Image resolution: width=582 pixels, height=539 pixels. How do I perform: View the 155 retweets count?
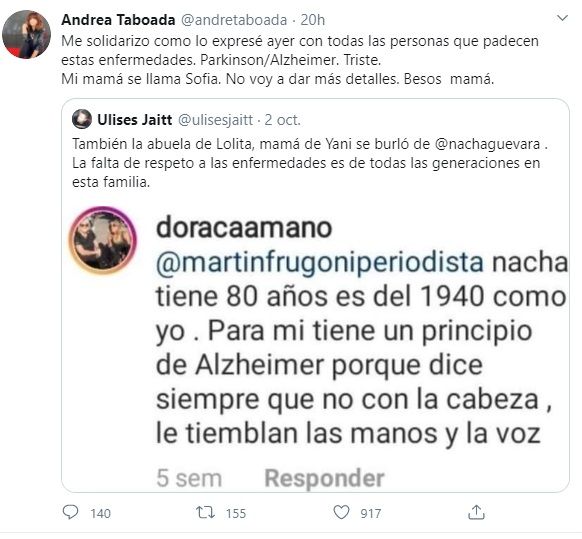[x=236, y=513]
